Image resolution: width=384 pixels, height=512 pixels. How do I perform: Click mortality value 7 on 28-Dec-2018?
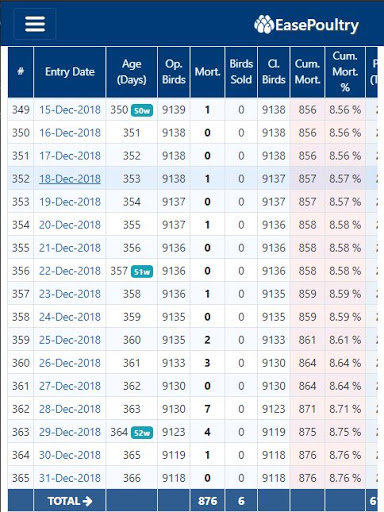pos(207,409)
